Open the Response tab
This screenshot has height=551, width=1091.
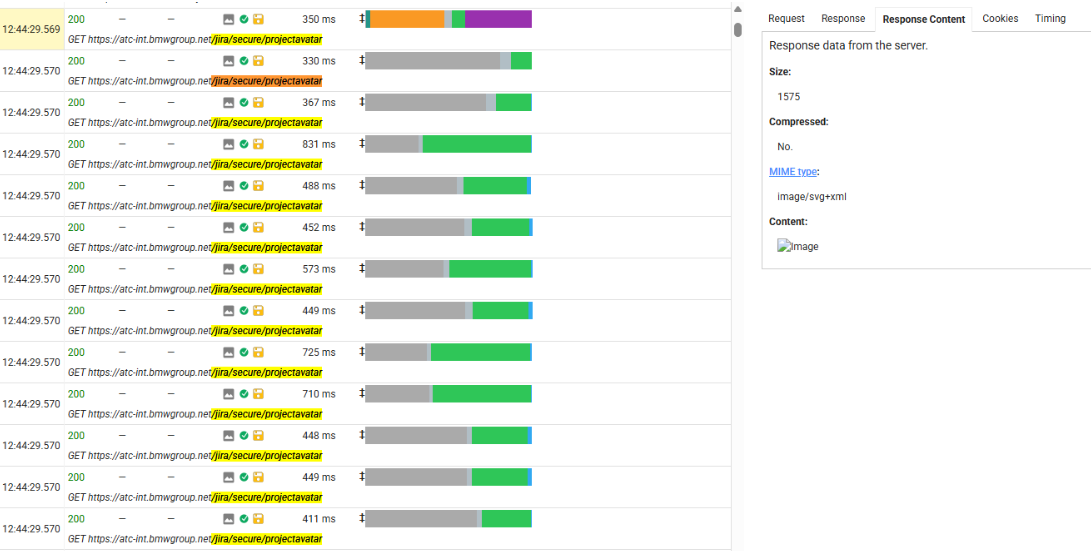pyautogui.click(x=843, y=19)
